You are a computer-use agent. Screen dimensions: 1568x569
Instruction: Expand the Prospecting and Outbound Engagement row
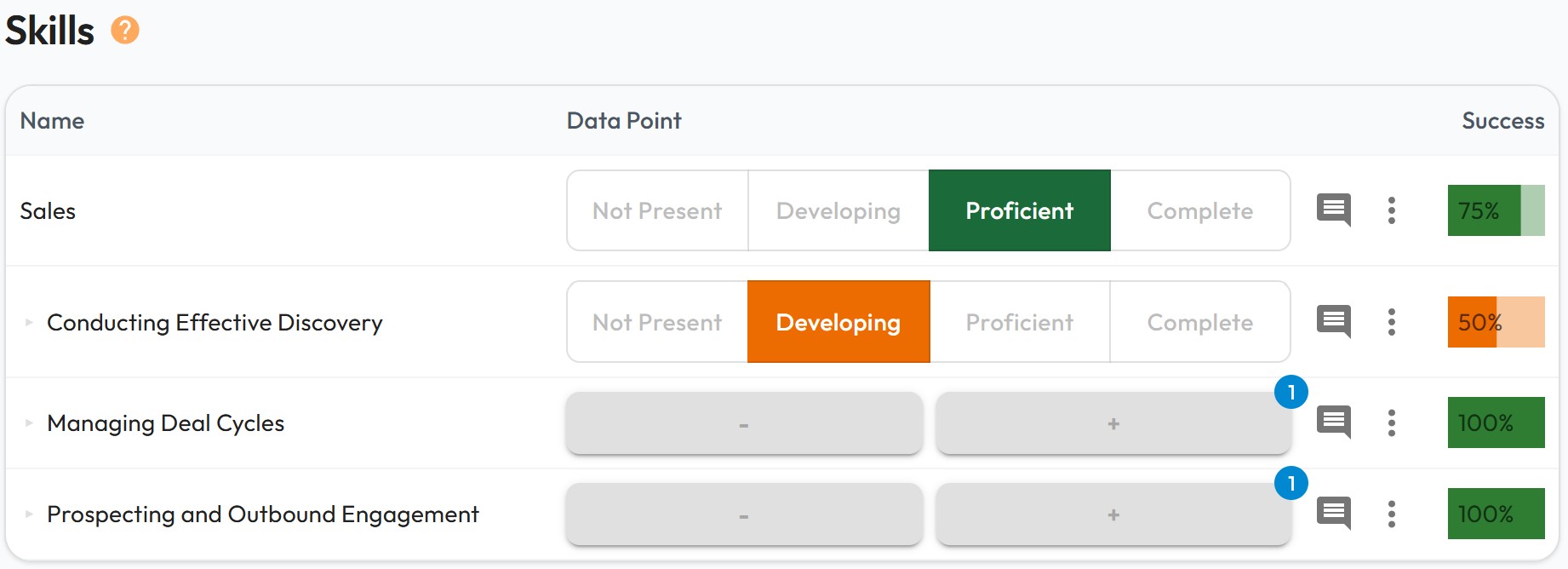tap(26, 514)
